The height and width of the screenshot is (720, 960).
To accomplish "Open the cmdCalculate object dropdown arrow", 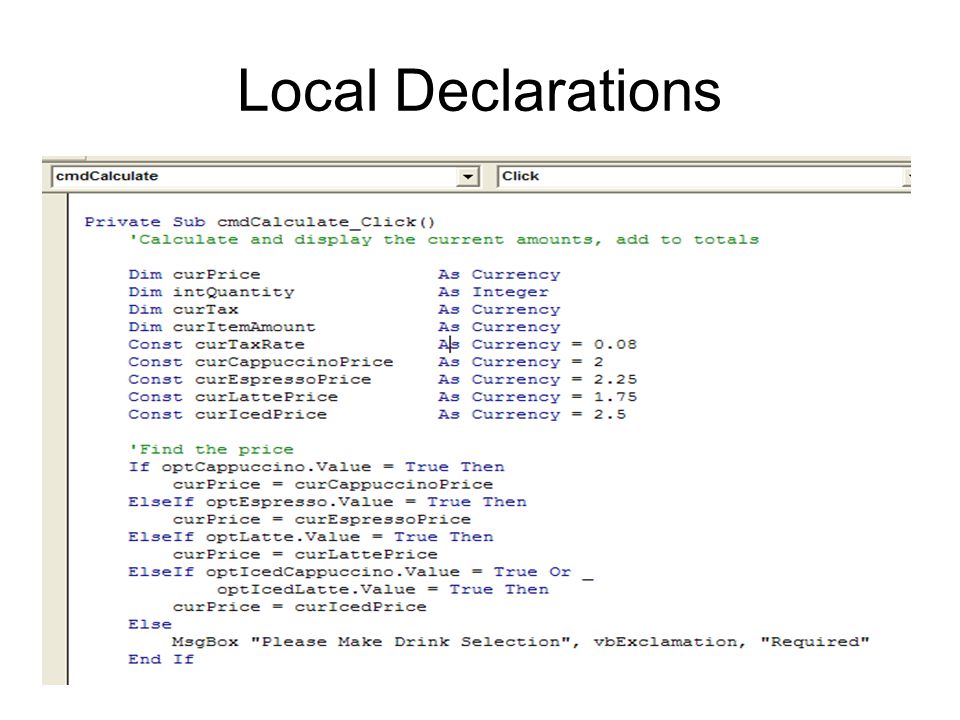I will point(468,177).
